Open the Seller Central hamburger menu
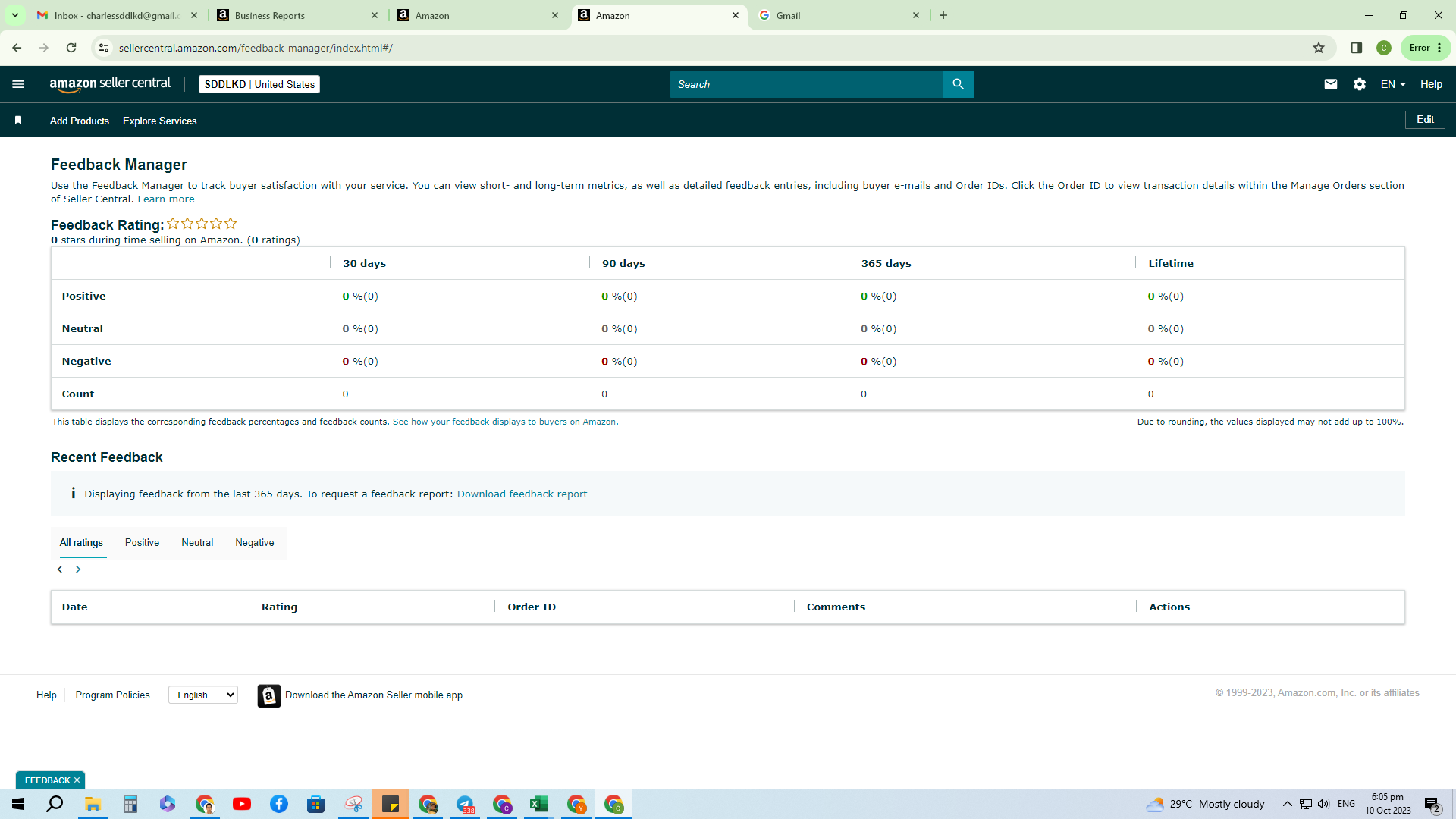Viewport: 1456px width, 819px height. point(18,84)
